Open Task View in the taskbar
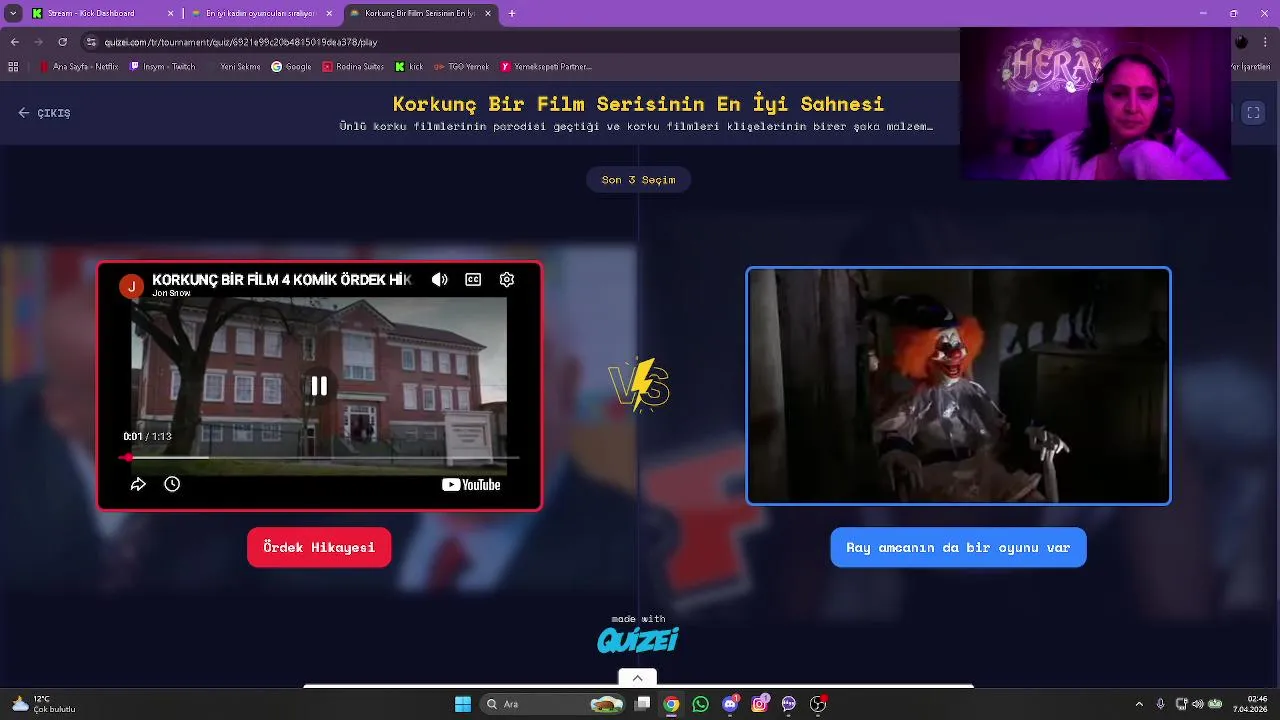The width and height of the screenshot is (1280, 720). pos(643,704)
